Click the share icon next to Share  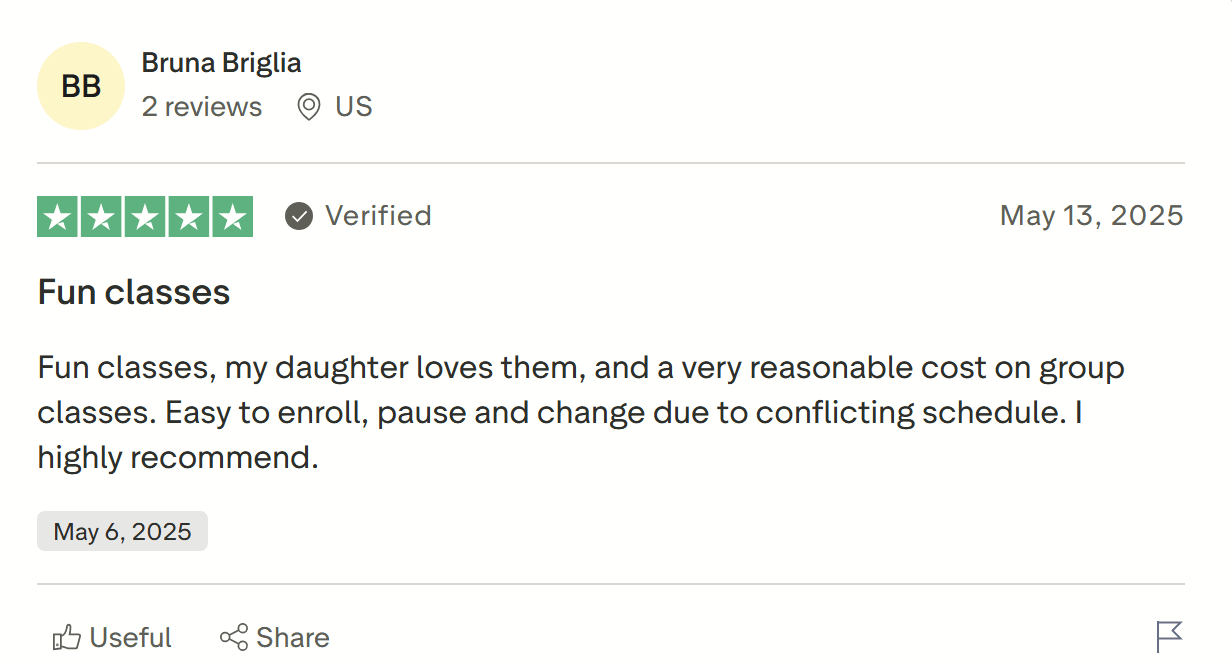234,638
